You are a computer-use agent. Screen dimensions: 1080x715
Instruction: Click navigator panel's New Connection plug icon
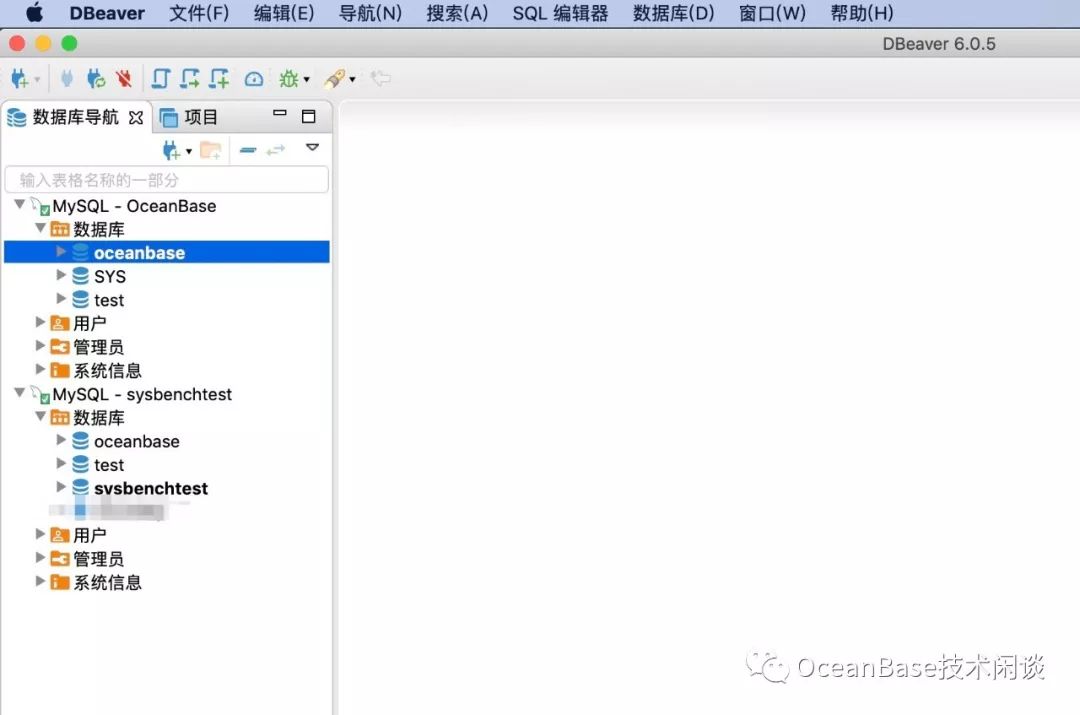[171, 149]
